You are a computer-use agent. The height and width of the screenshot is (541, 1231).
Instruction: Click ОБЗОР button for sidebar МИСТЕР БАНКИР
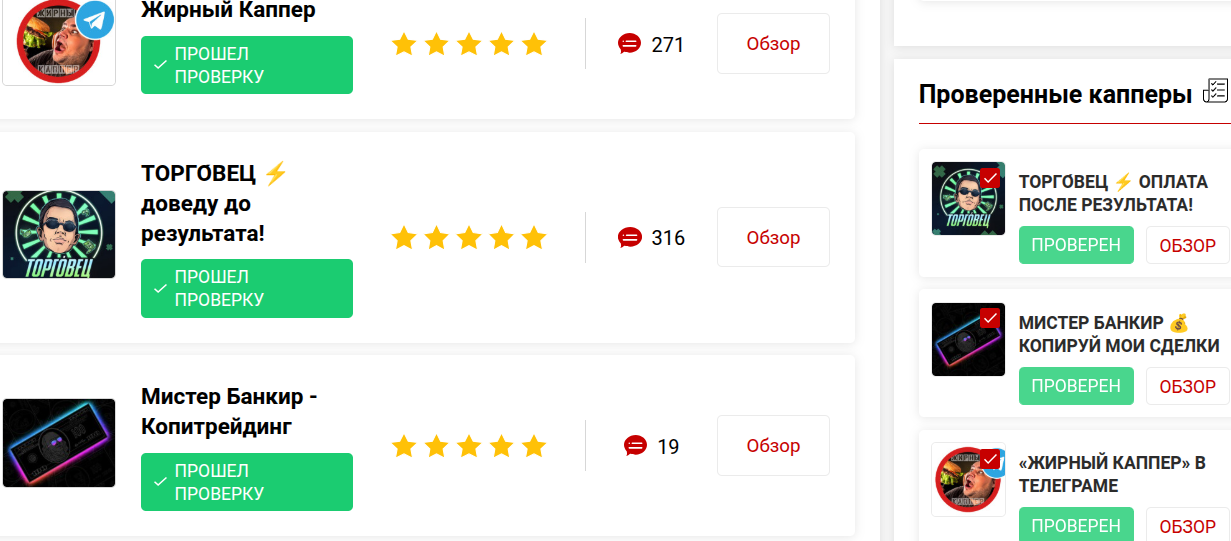coord(1188,386)
